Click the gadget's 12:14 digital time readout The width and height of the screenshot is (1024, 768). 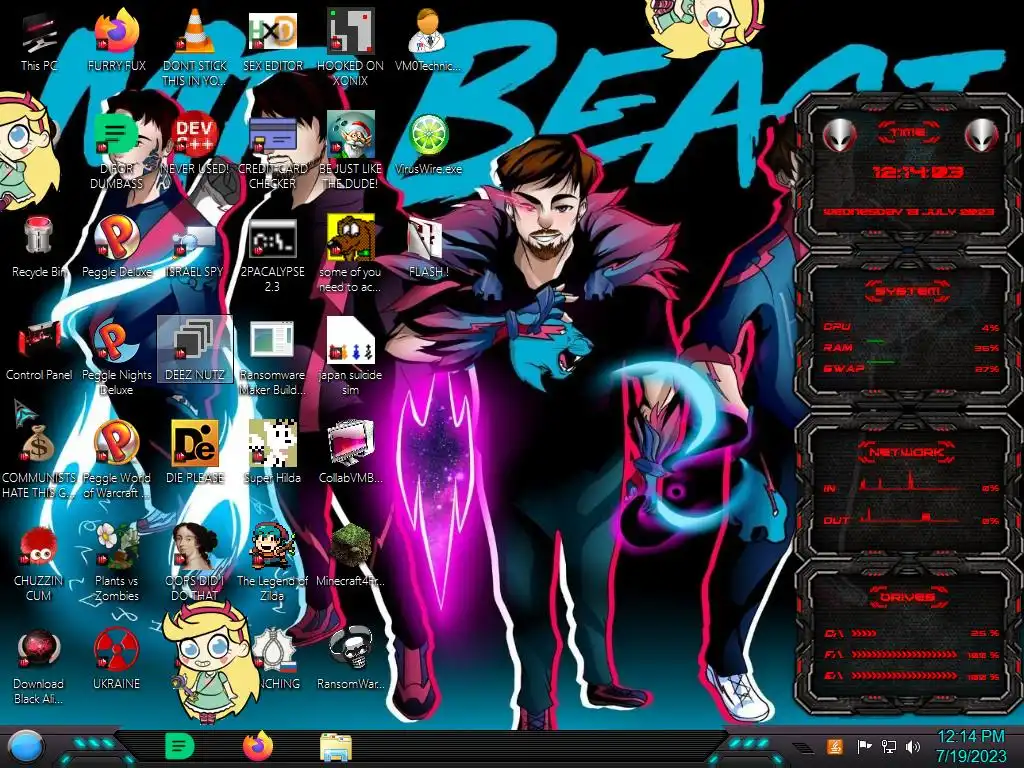point(918,172)
